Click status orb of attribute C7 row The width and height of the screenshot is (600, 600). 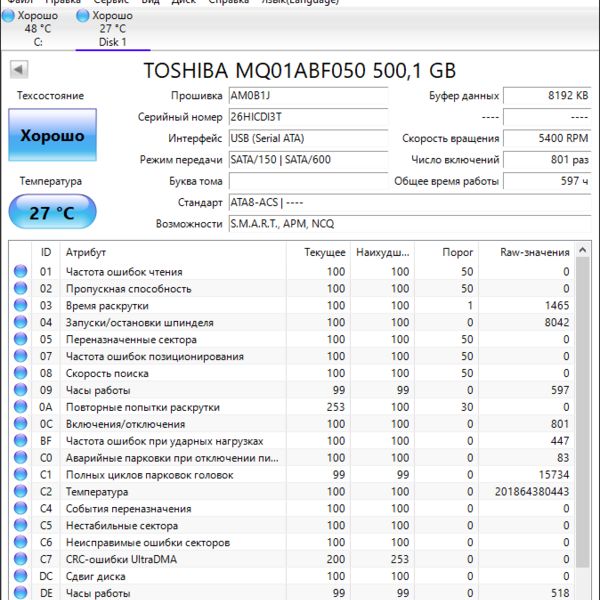point(21,559)
